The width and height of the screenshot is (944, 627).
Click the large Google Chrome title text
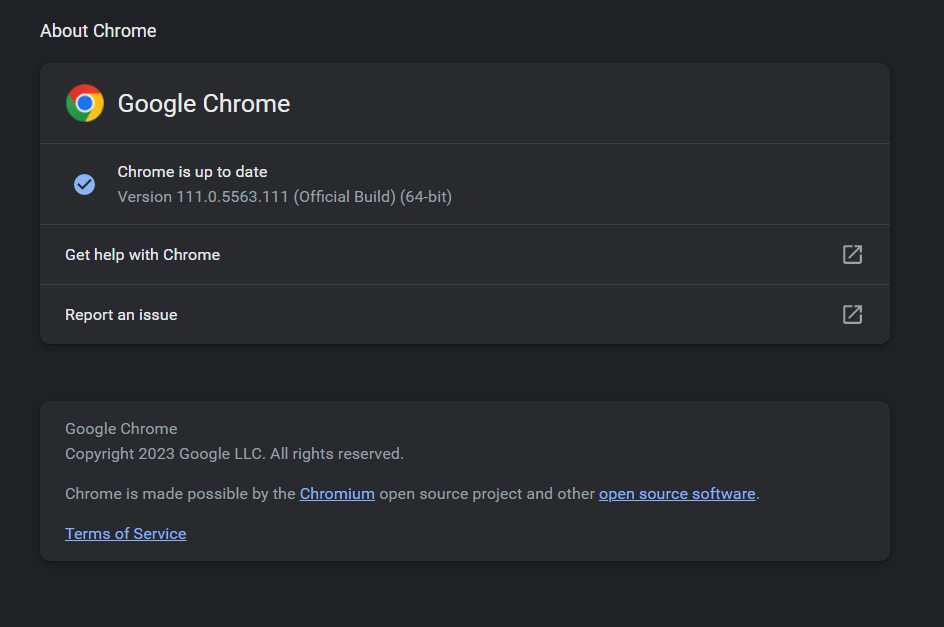point(203,104)
